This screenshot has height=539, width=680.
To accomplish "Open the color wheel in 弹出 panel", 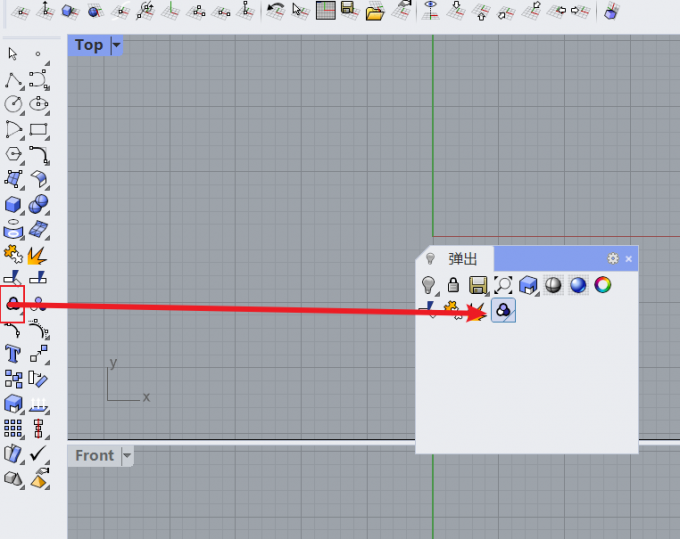I will point(603,285).
